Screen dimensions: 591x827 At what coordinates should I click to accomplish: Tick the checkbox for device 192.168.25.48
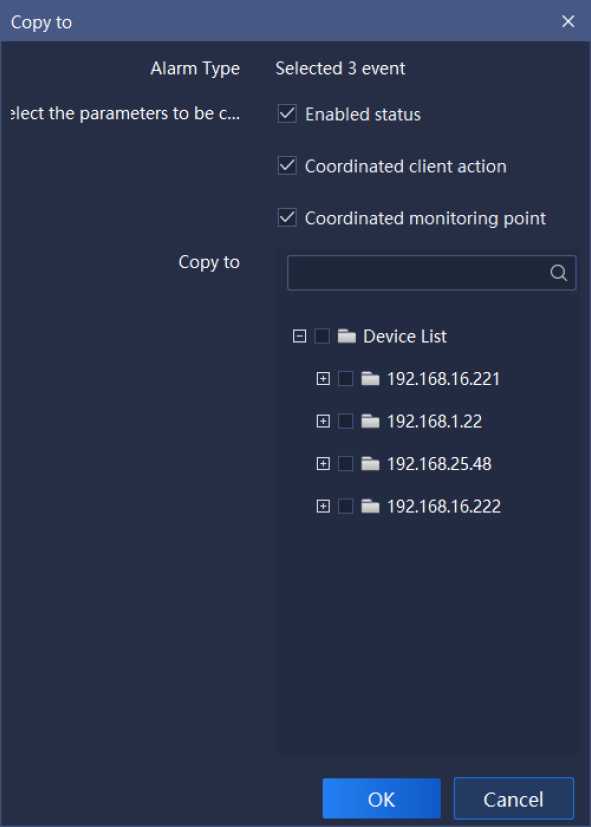point(345,464)
